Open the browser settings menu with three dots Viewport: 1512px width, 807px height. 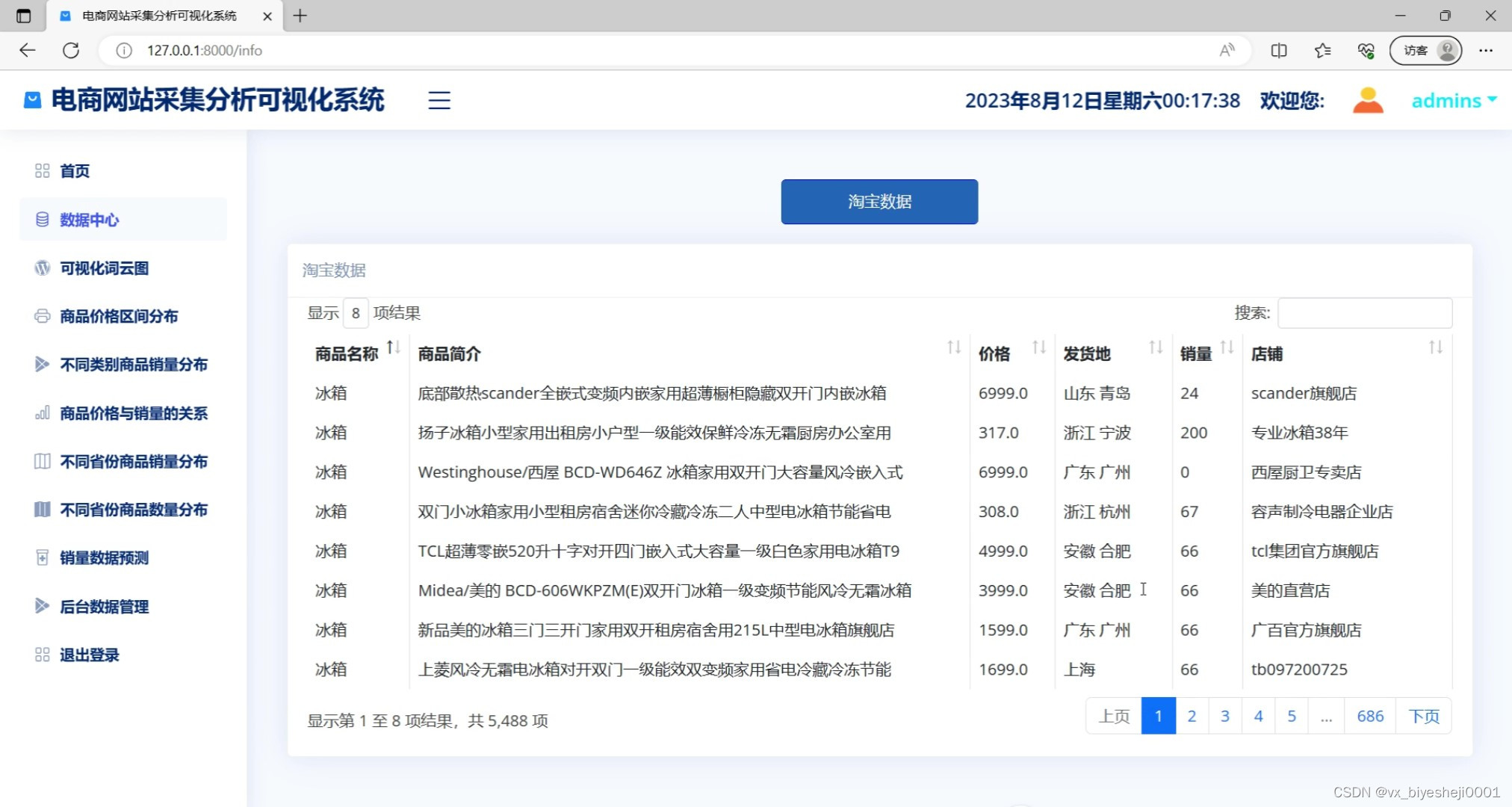[x=1486, y=50]
